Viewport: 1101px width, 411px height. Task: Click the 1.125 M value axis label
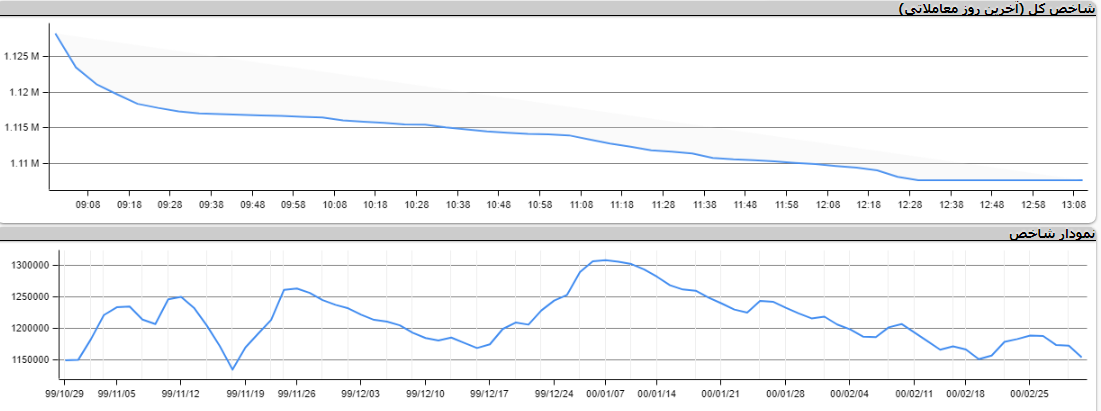click(21, 57)
